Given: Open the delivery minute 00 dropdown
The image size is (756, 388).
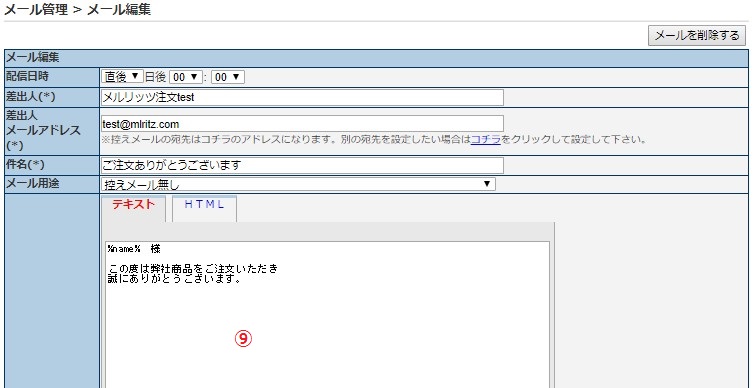Looking at the screenshot, I should 228,77.
